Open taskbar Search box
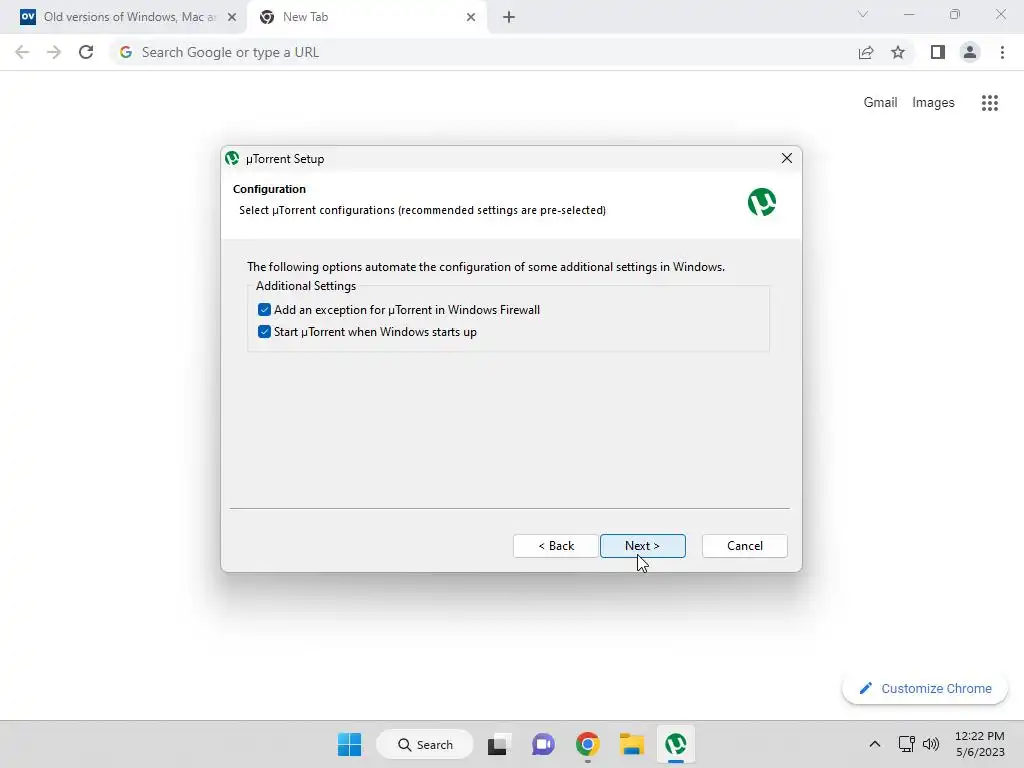Viewport: 1024px width, 768px height. pos(425,744)
